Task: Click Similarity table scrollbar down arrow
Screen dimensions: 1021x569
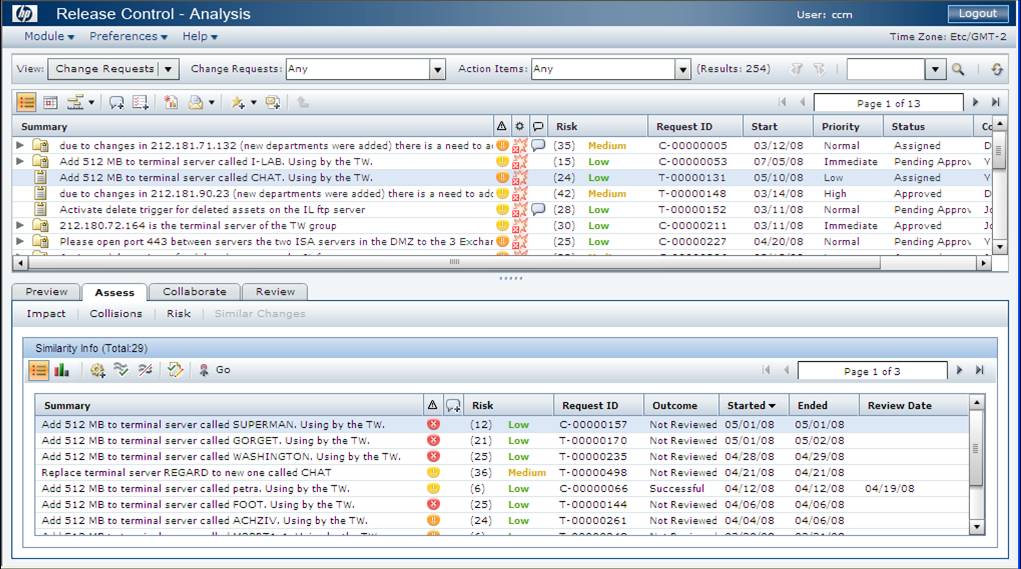Action: 977,527
